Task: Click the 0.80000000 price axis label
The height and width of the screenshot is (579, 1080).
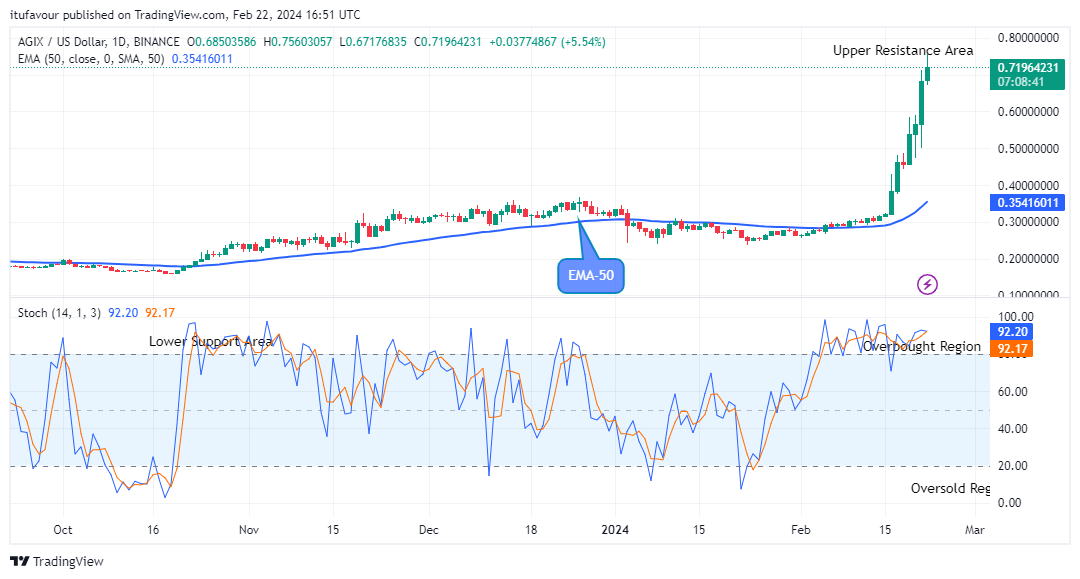Action: coord(1028,38)
